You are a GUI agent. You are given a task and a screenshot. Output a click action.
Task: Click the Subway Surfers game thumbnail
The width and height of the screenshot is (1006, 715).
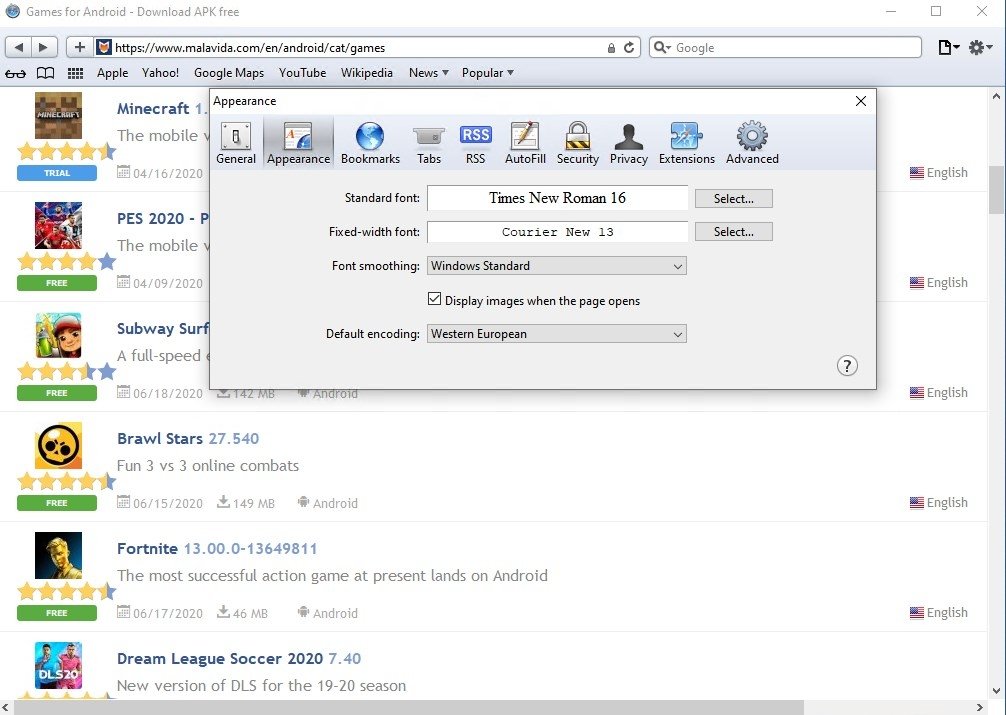58,335
